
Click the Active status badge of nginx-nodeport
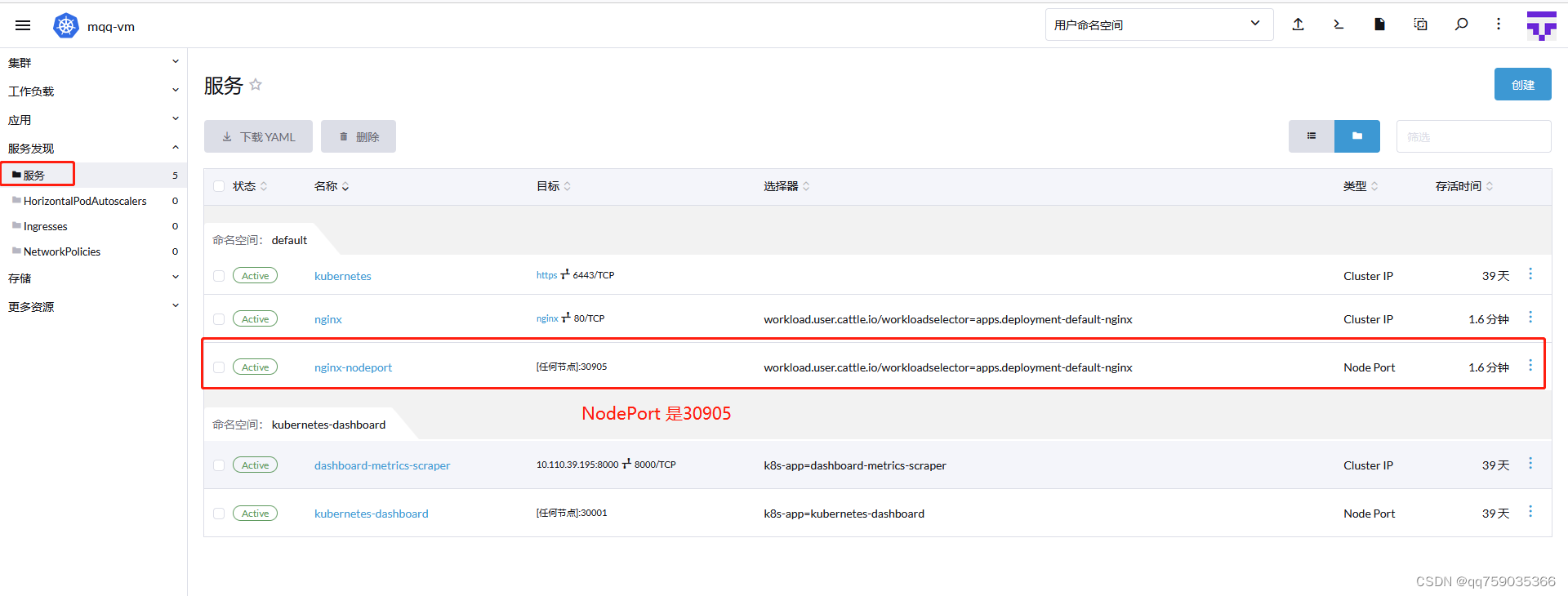[255, 367]
